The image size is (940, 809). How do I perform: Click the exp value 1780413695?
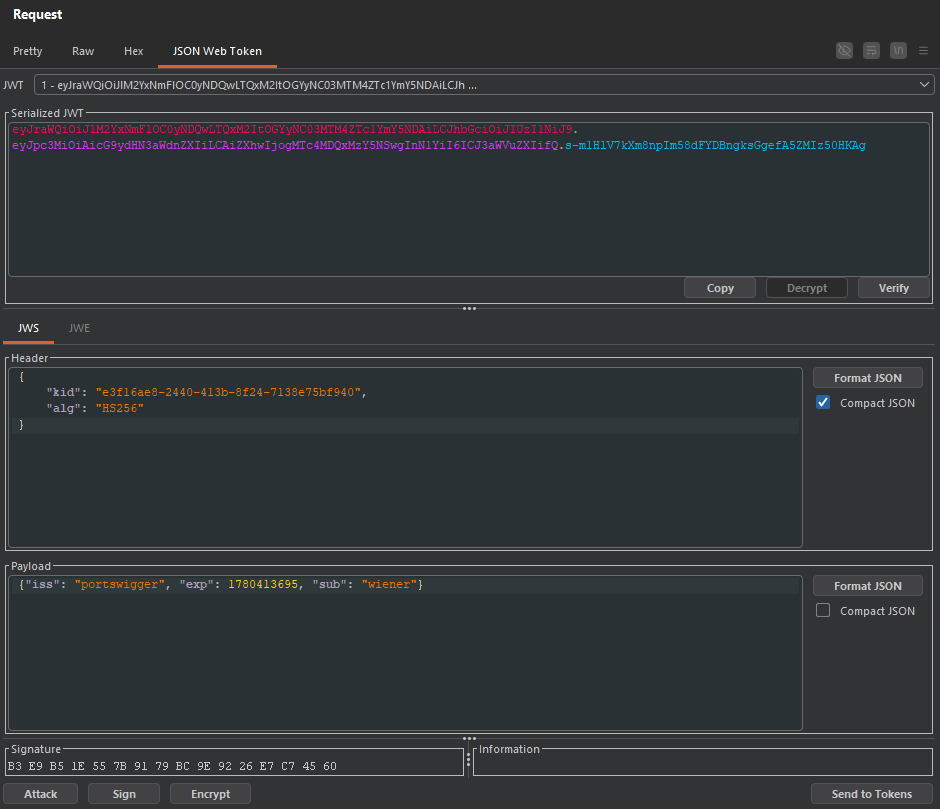point(263,584)
